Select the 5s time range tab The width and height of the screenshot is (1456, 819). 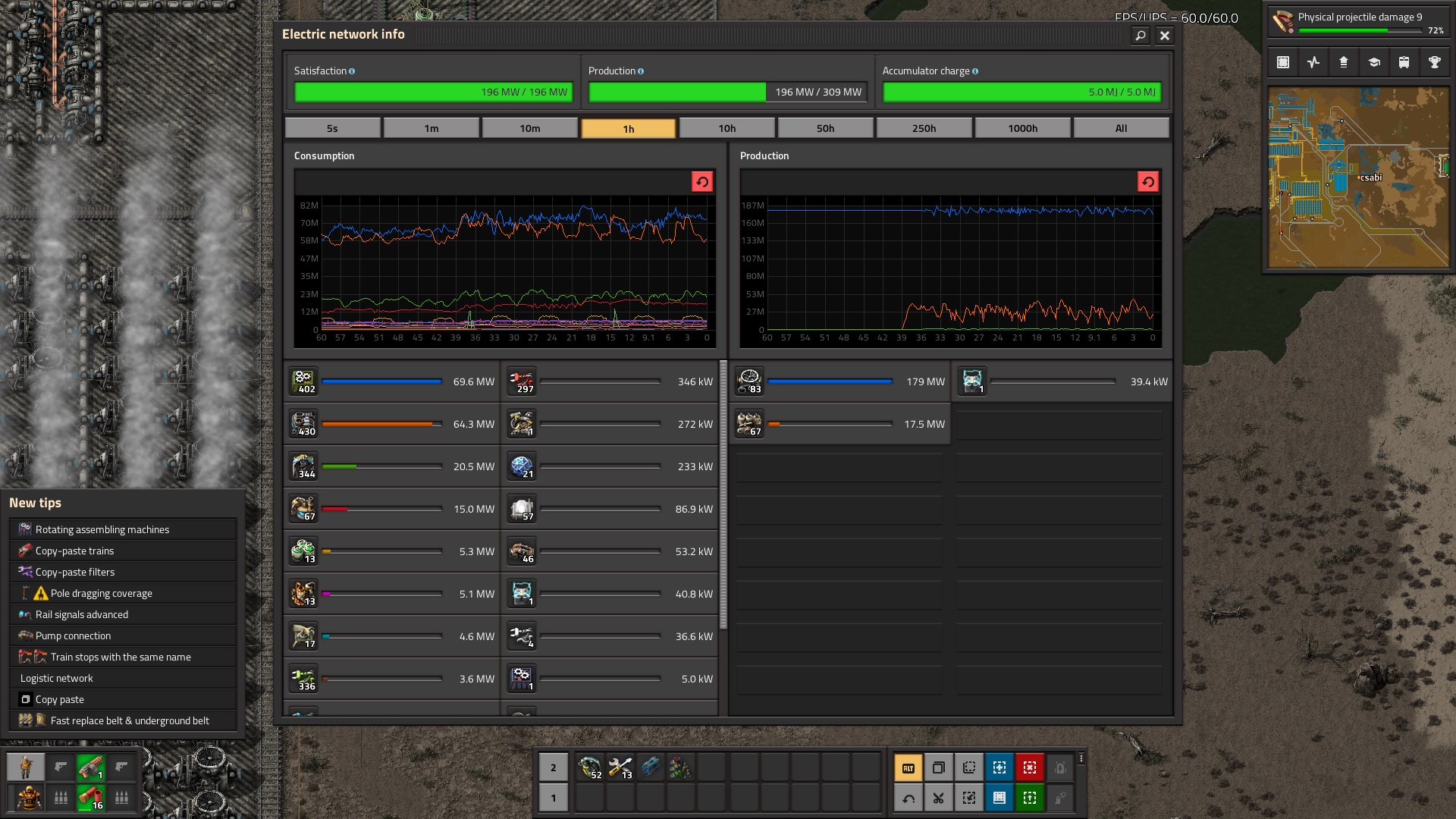(332, 128)
